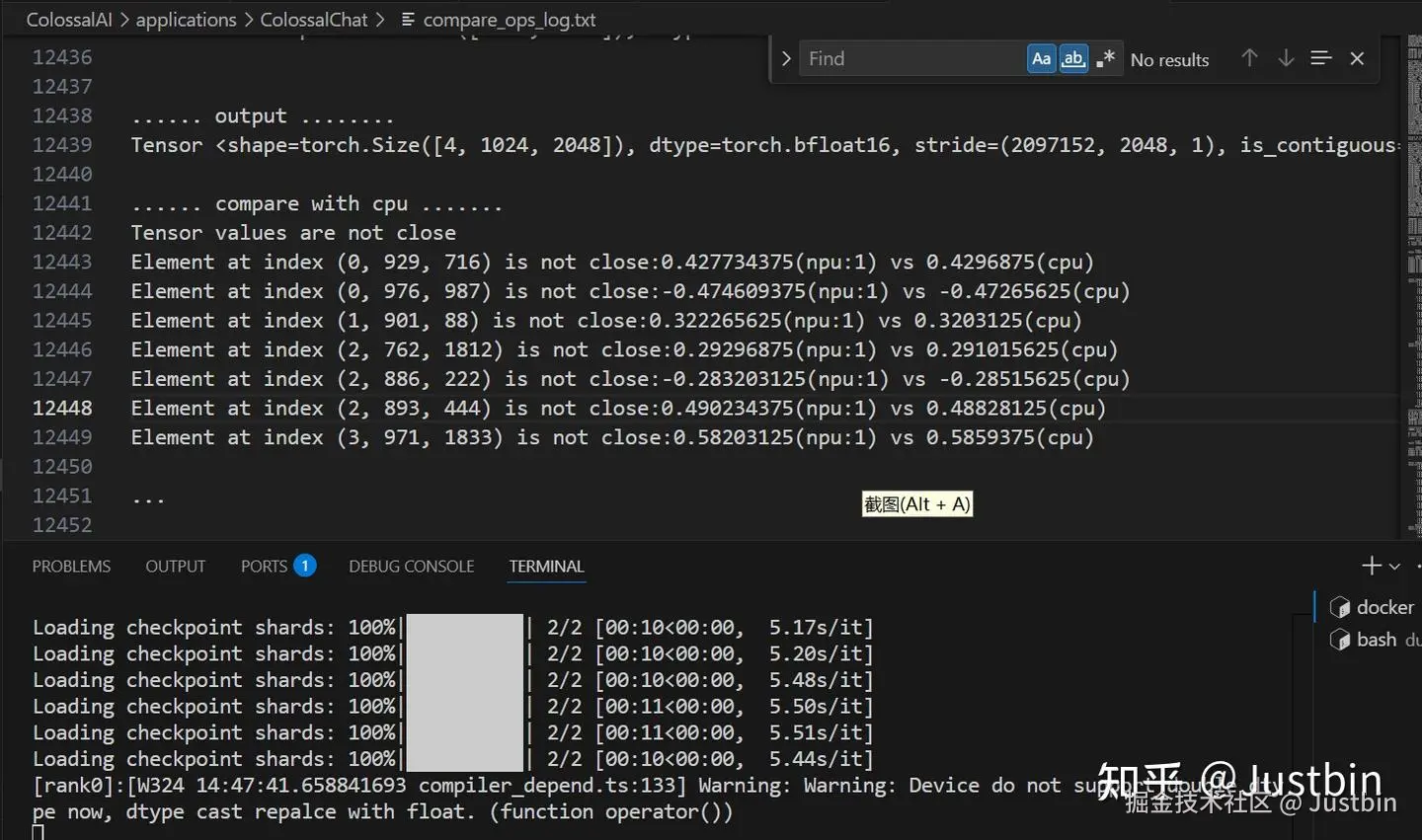Image resolution: width=1422 pixels, height=840 pixels.
Task: Click line with index (3, 971, 1833)
Action: pos(612,437)
